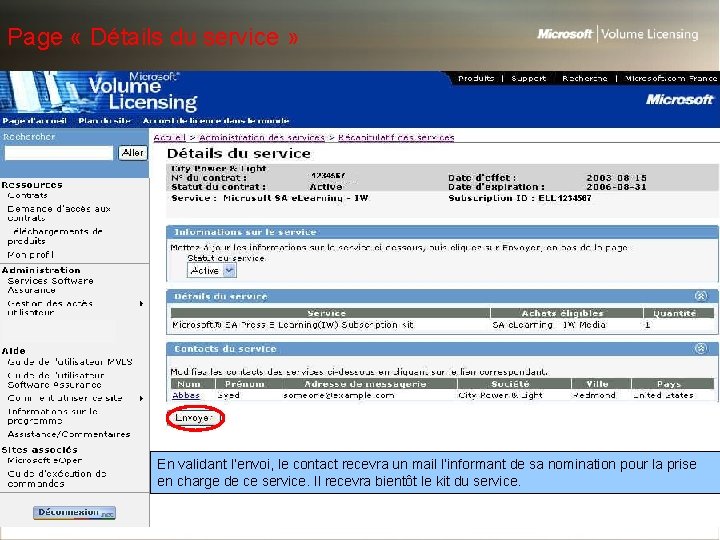The image size is (720, 540).
Task: Open Gestion des accès utilisateur
Action: coord(50,308)
